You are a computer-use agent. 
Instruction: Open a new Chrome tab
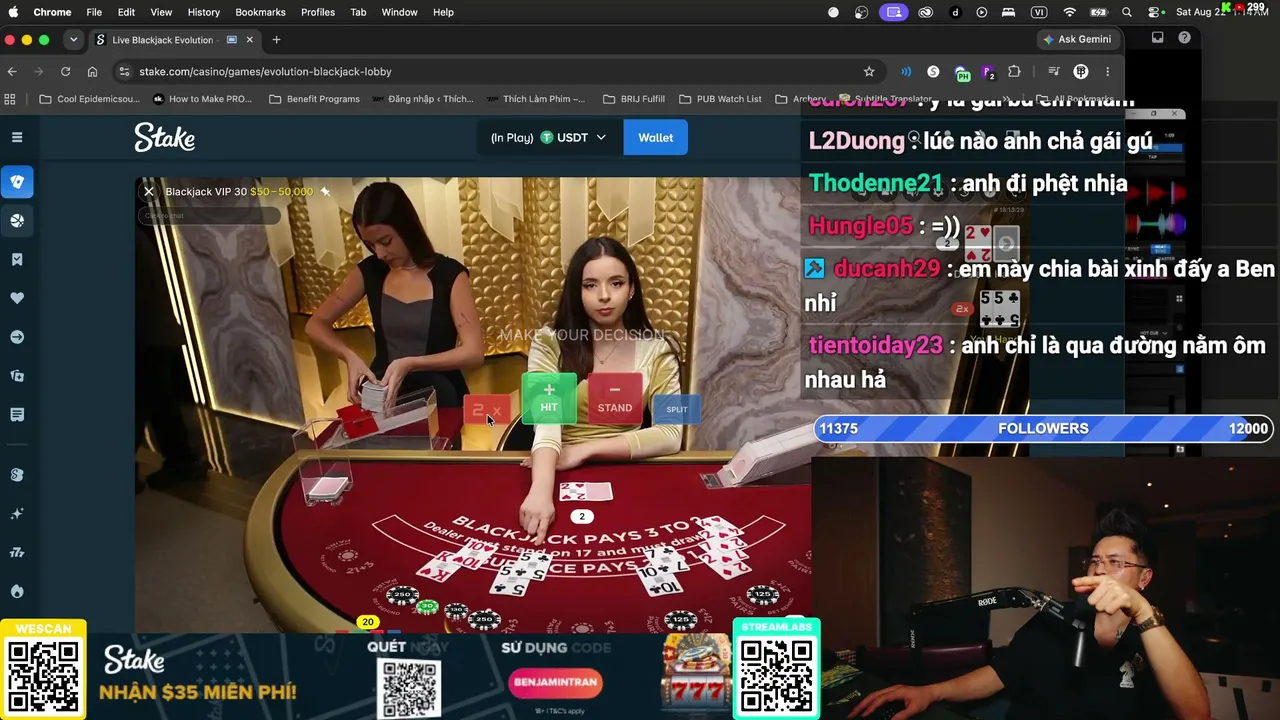point(276,40)
